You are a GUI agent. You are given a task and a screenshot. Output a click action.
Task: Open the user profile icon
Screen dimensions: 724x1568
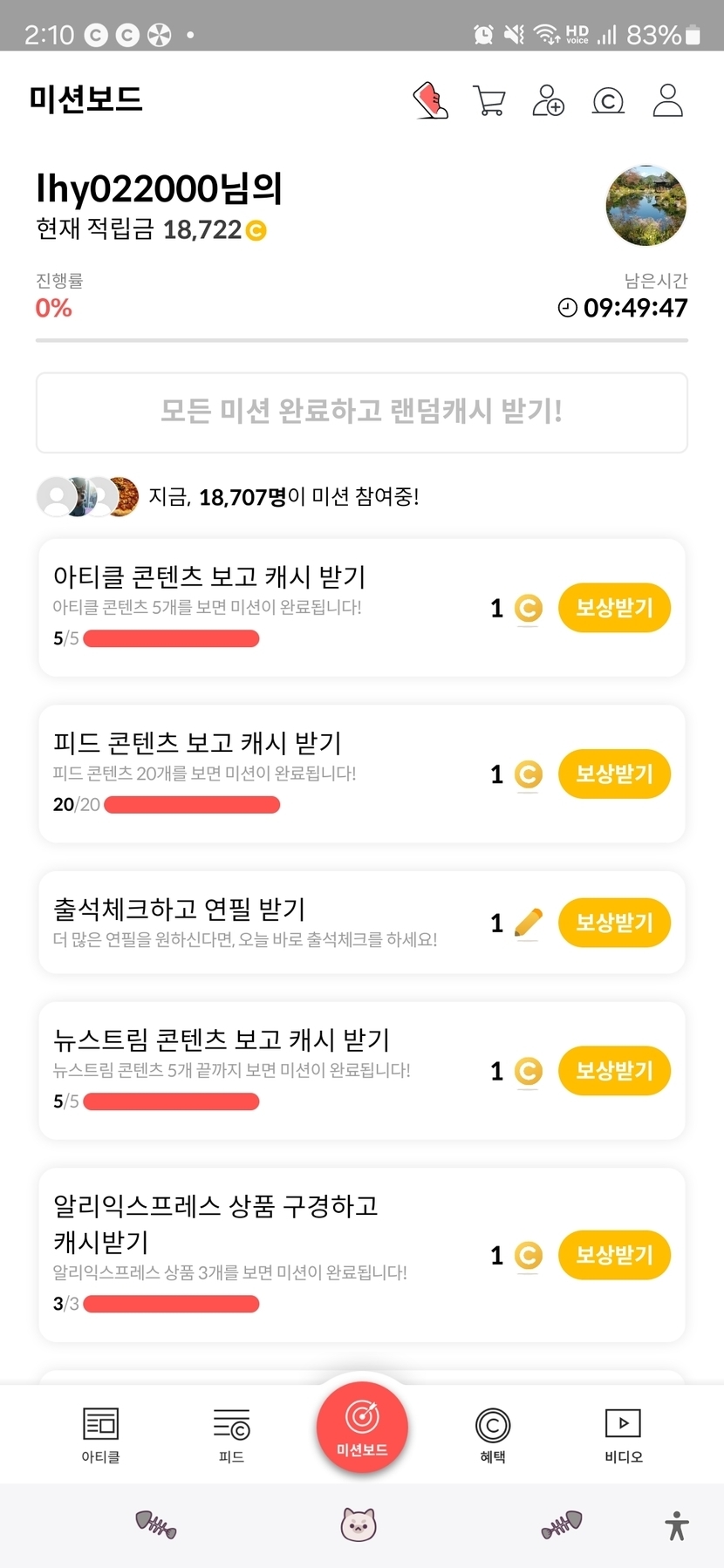coord(668,101)
